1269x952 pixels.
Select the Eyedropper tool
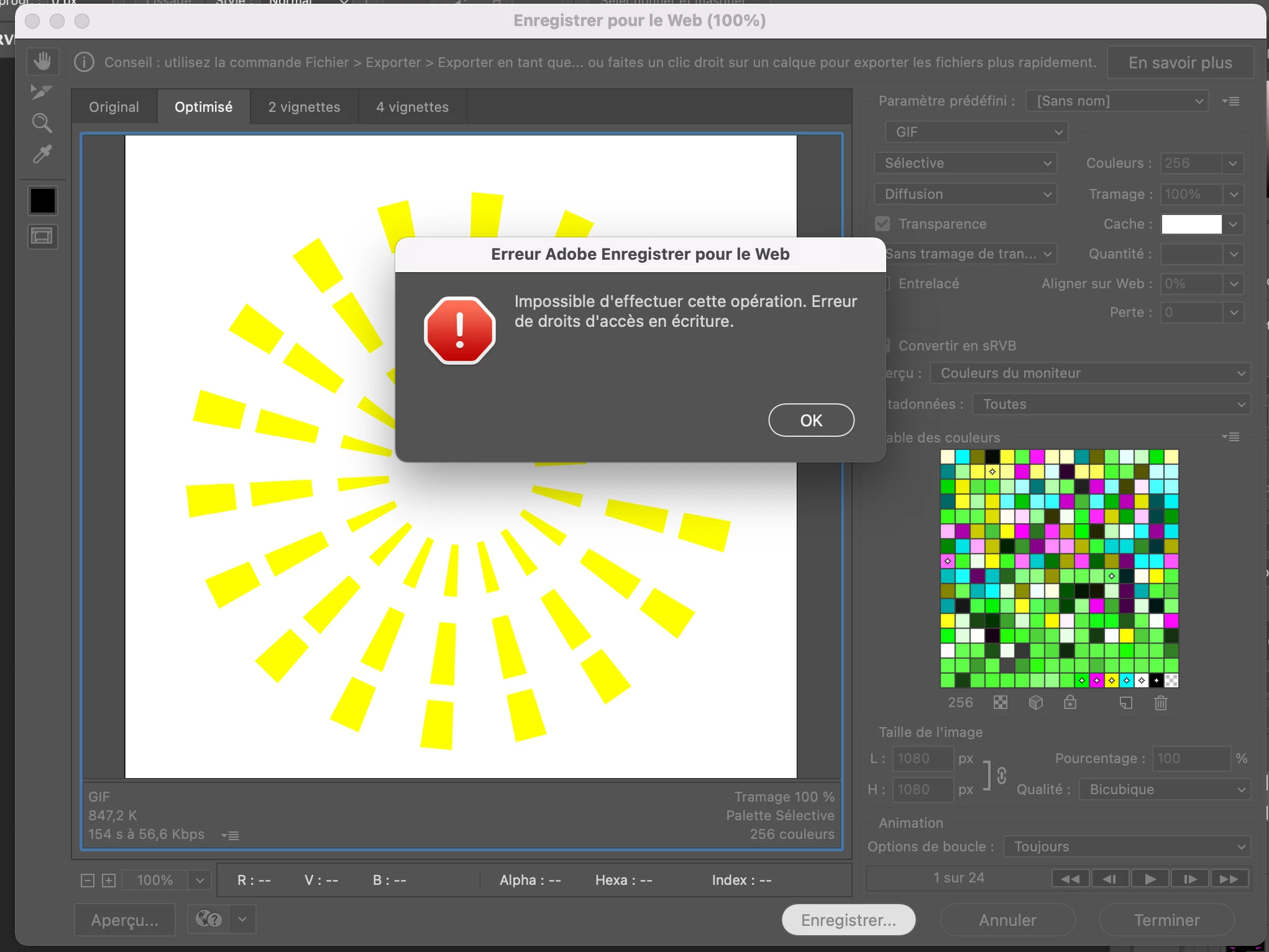[x=42, y=154]
